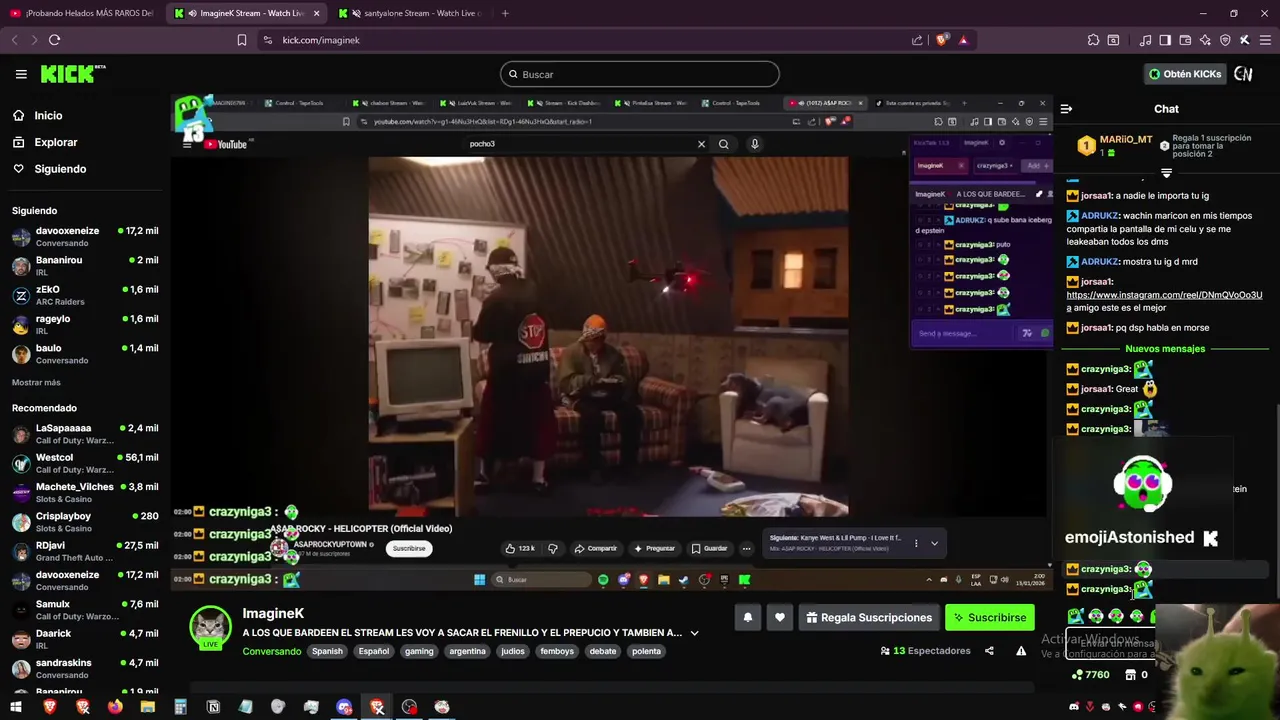1280x720 pixels.
Task: Reload the kick.com page
Action: tap(54, 40)
